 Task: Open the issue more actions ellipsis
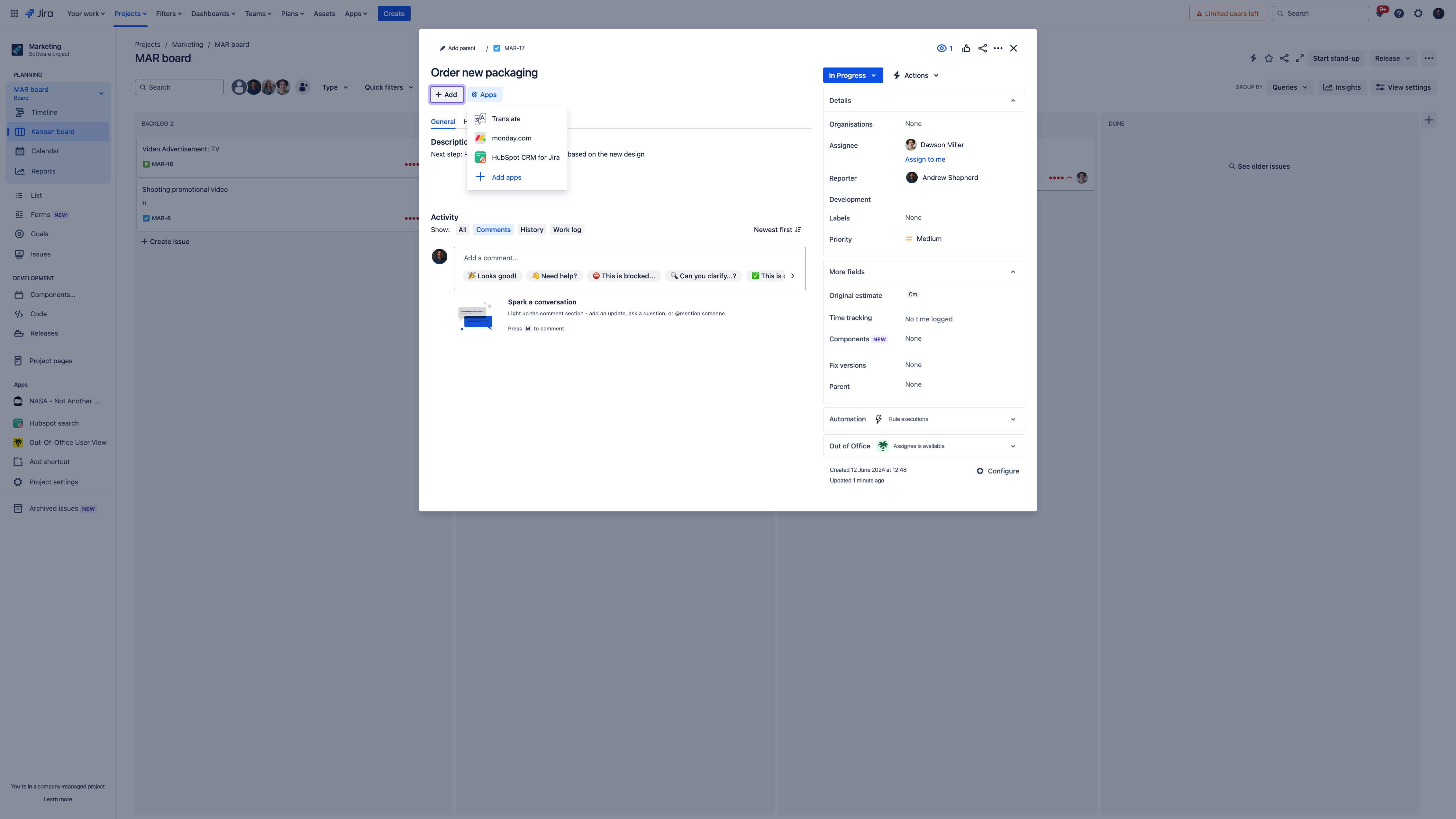click(998, 49)
